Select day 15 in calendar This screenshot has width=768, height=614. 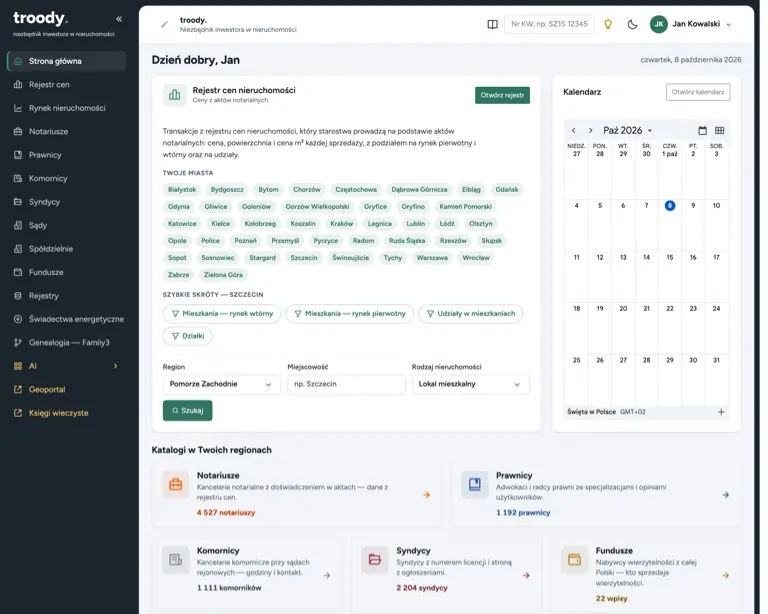[670, 258]
